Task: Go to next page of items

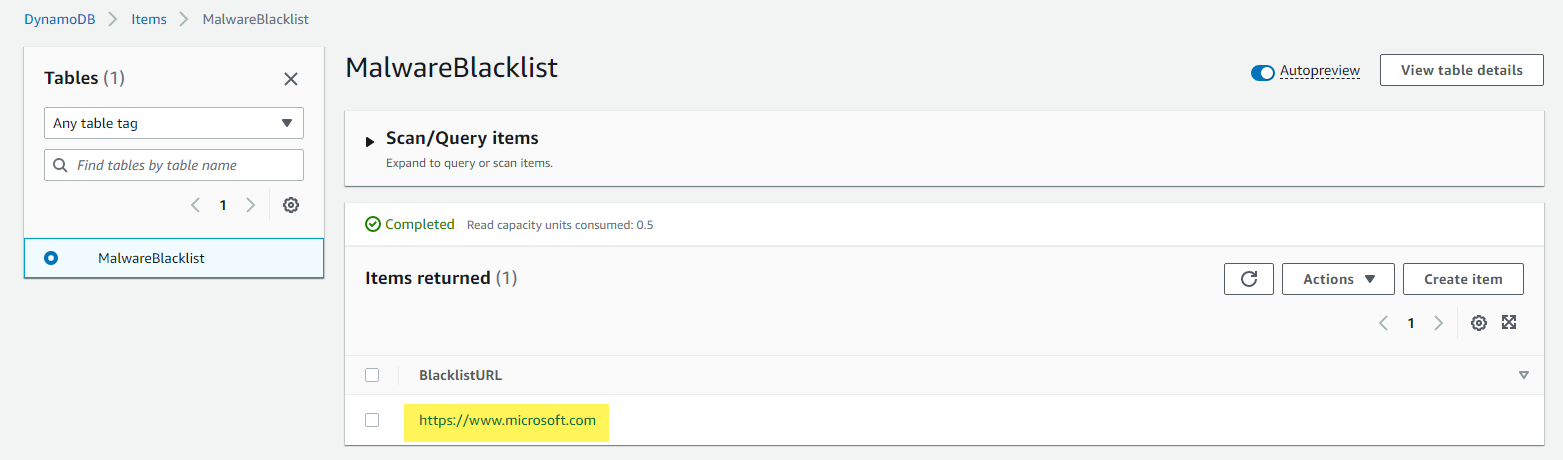Action: pyautogui.click(x=1439, y=323)
